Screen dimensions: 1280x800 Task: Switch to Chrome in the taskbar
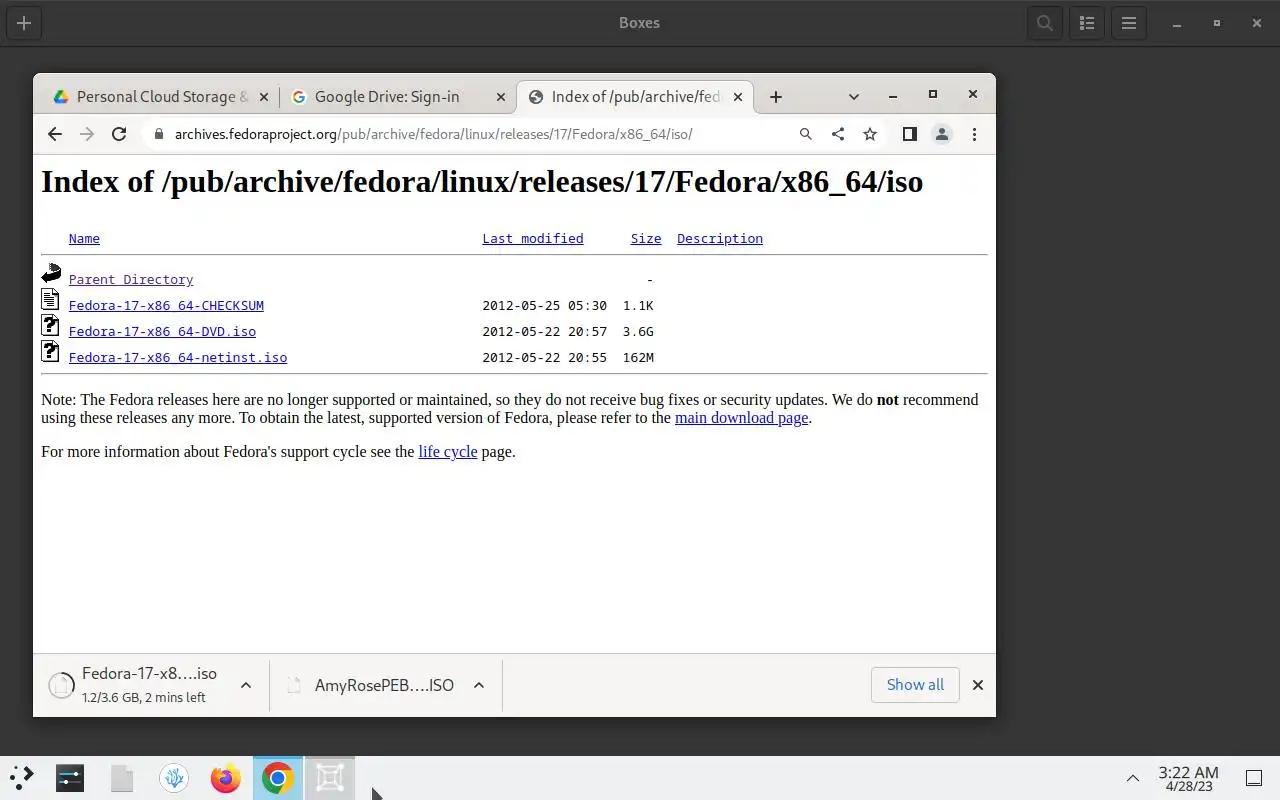click(278, 778)
